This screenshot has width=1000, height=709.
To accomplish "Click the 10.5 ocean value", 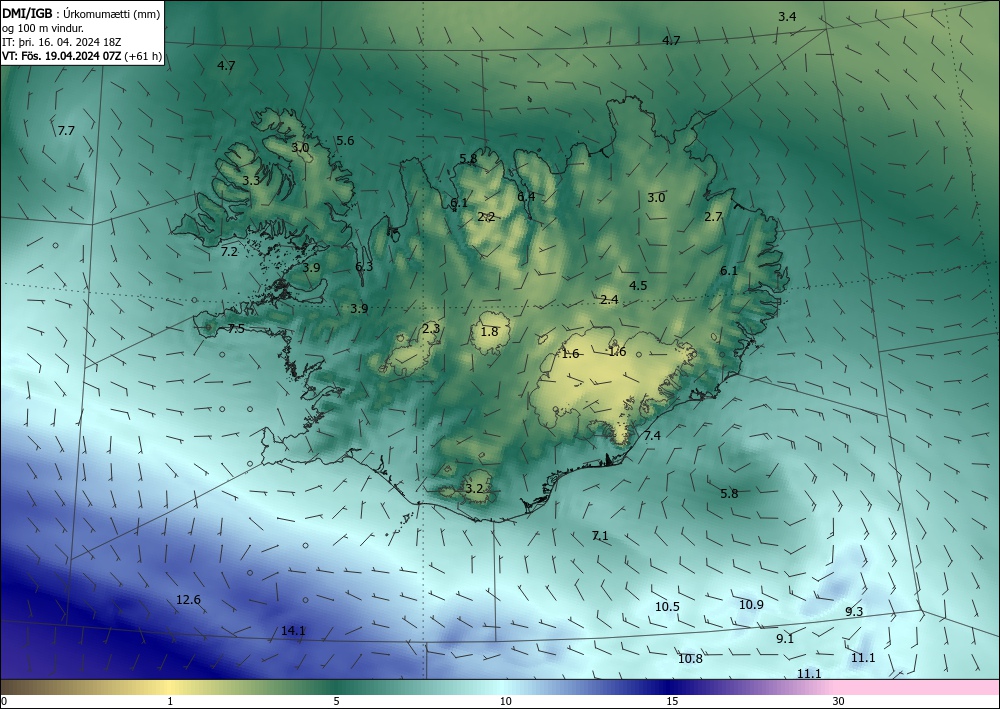I will (667, 606).
